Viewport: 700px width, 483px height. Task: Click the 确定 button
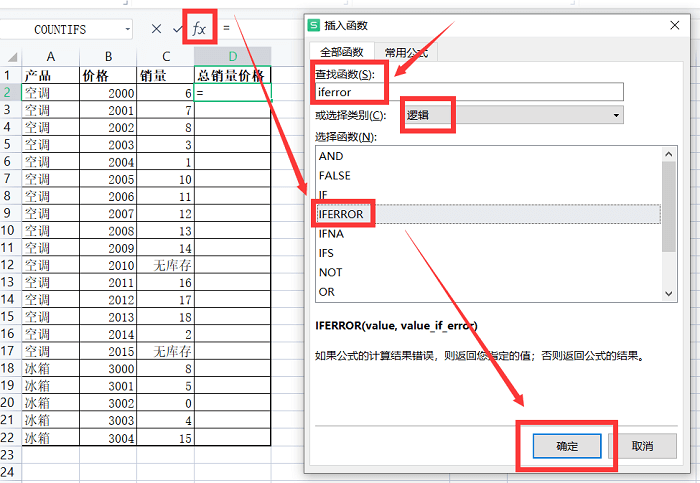567,446
